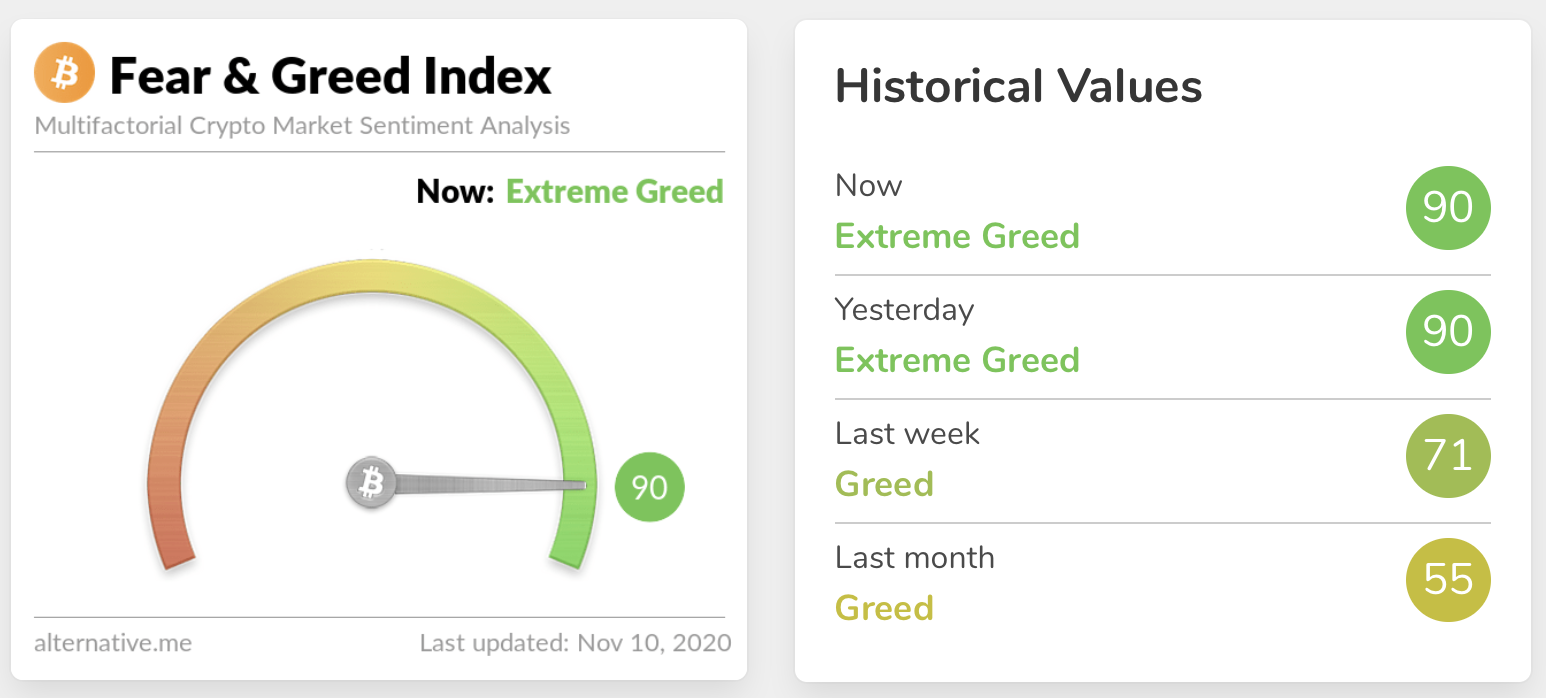Click the Extreme Greed label under Now row
1546x698 pixels.
(957, 236)
